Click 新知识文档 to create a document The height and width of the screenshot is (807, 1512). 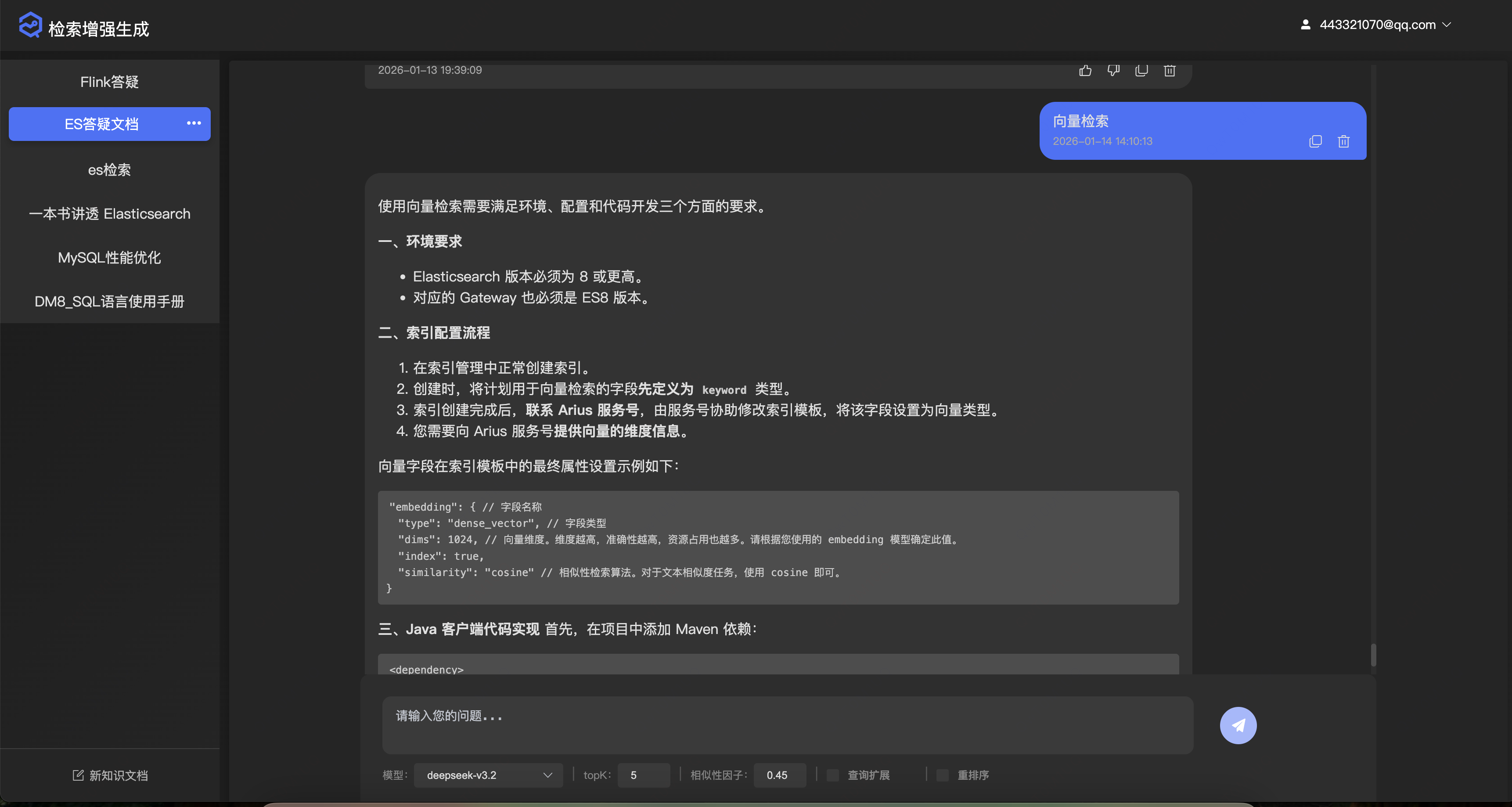(x=110, y=775)
